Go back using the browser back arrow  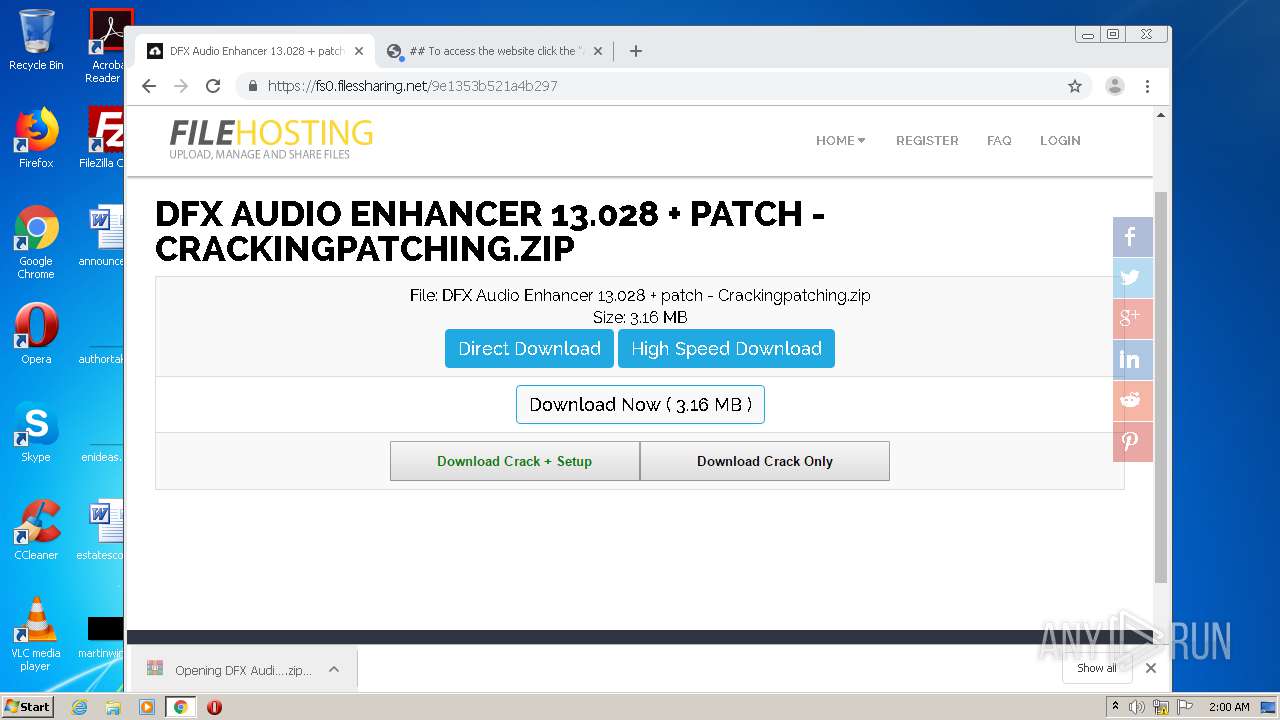point(149,86)
